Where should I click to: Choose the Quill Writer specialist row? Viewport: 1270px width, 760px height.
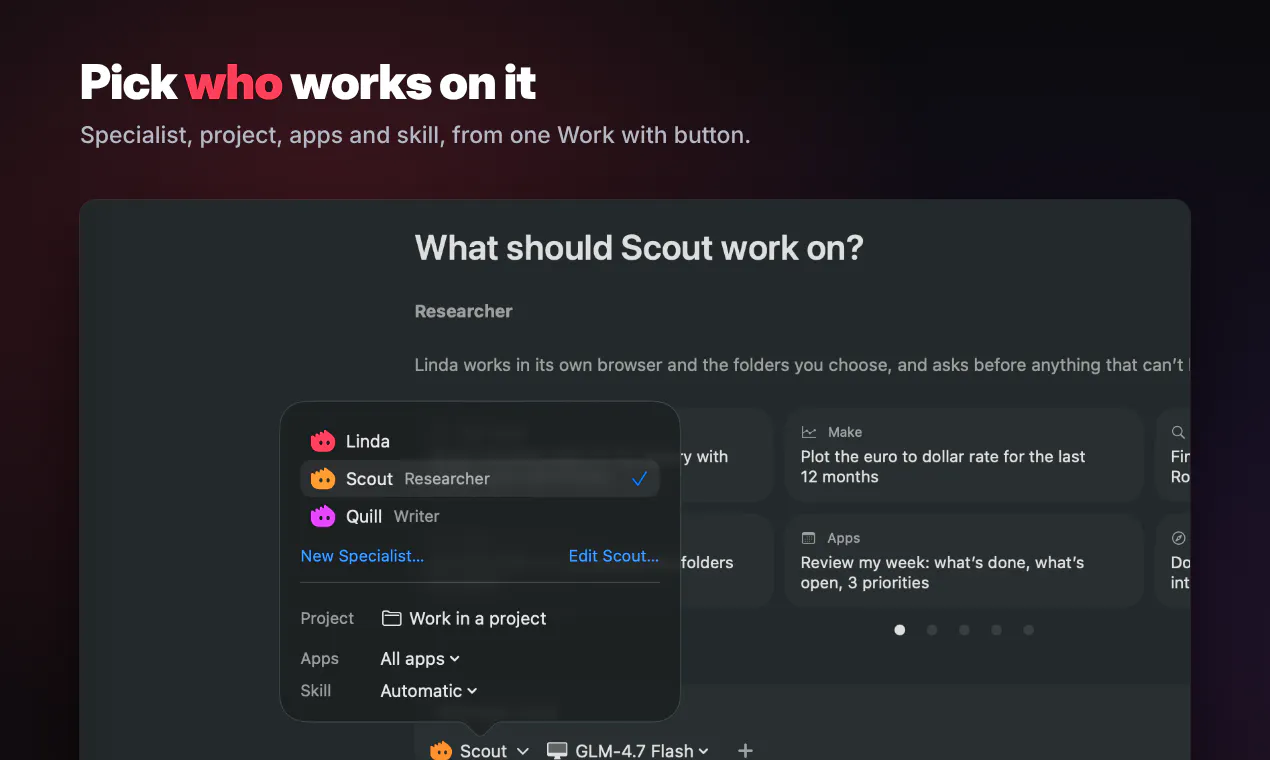pos(480,516)
